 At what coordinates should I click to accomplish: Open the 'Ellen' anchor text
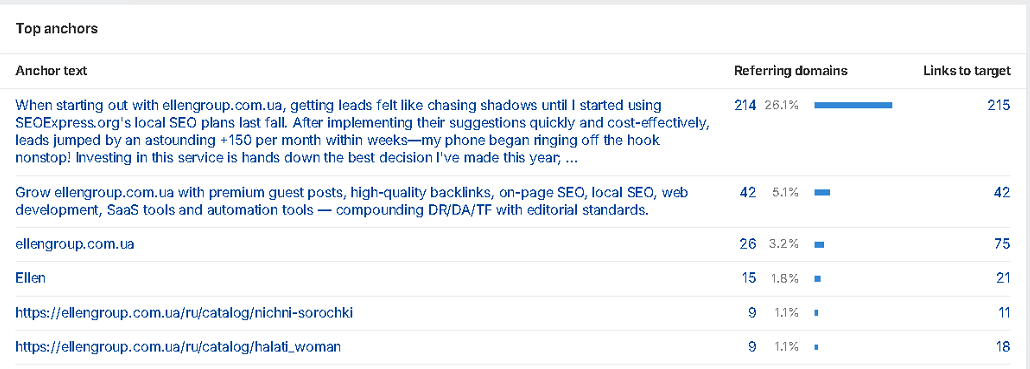click(30, 278)
